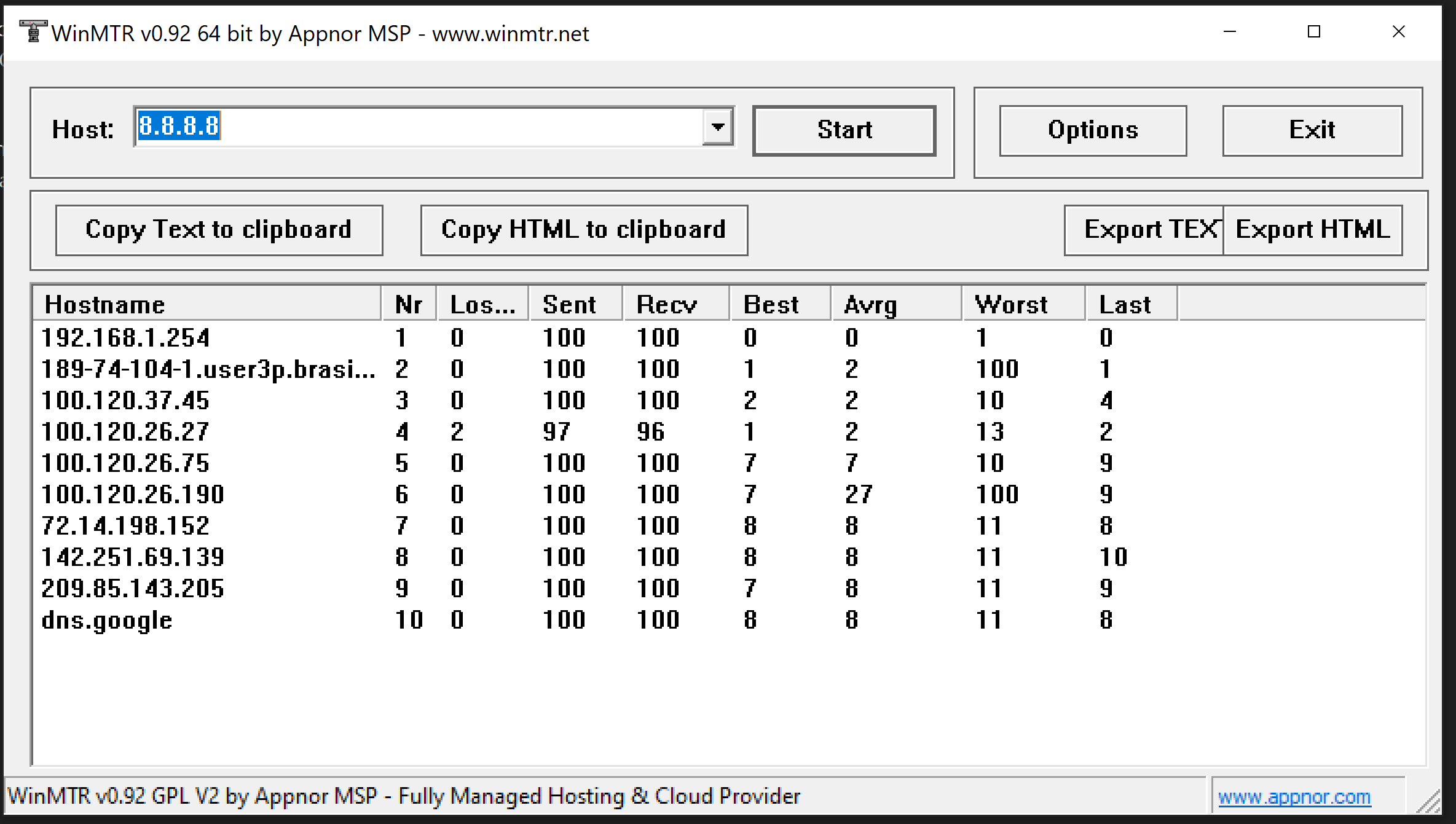Select the 100.120.37.45 row
1456x824 pixels.
[x=605, y=400]
